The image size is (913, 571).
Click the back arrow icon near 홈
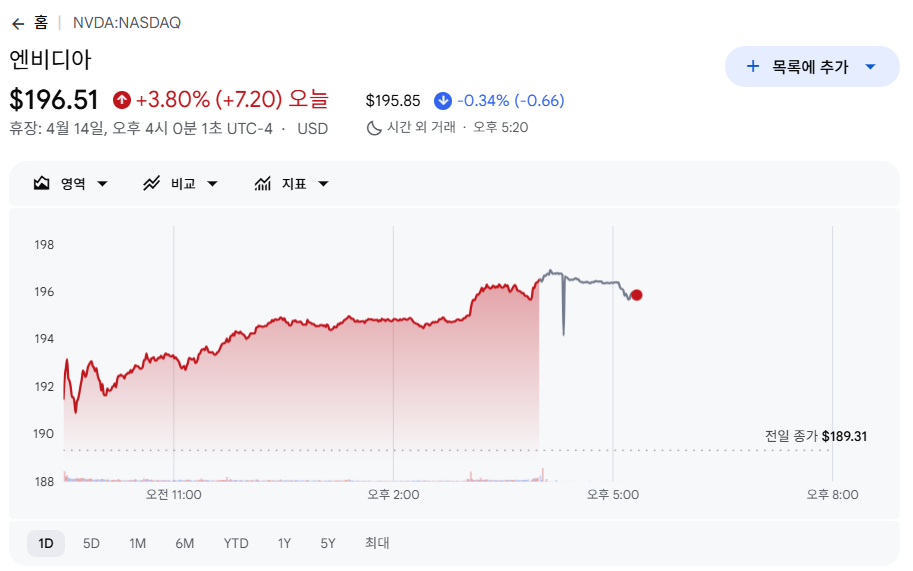(17, 23)
